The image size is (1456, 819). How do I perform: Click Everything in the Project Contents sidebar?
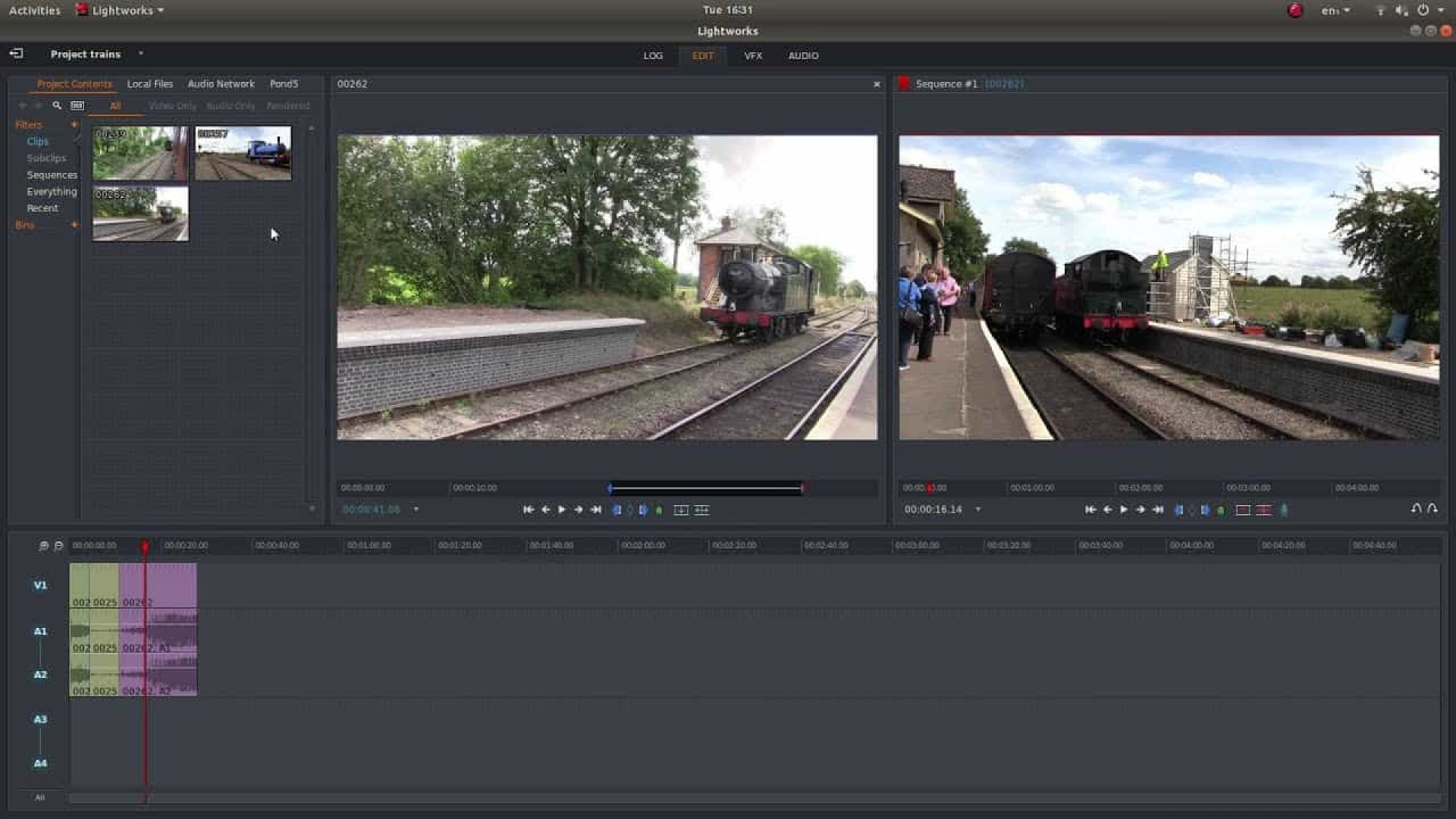pyautogui.click(x=52, y=191)
